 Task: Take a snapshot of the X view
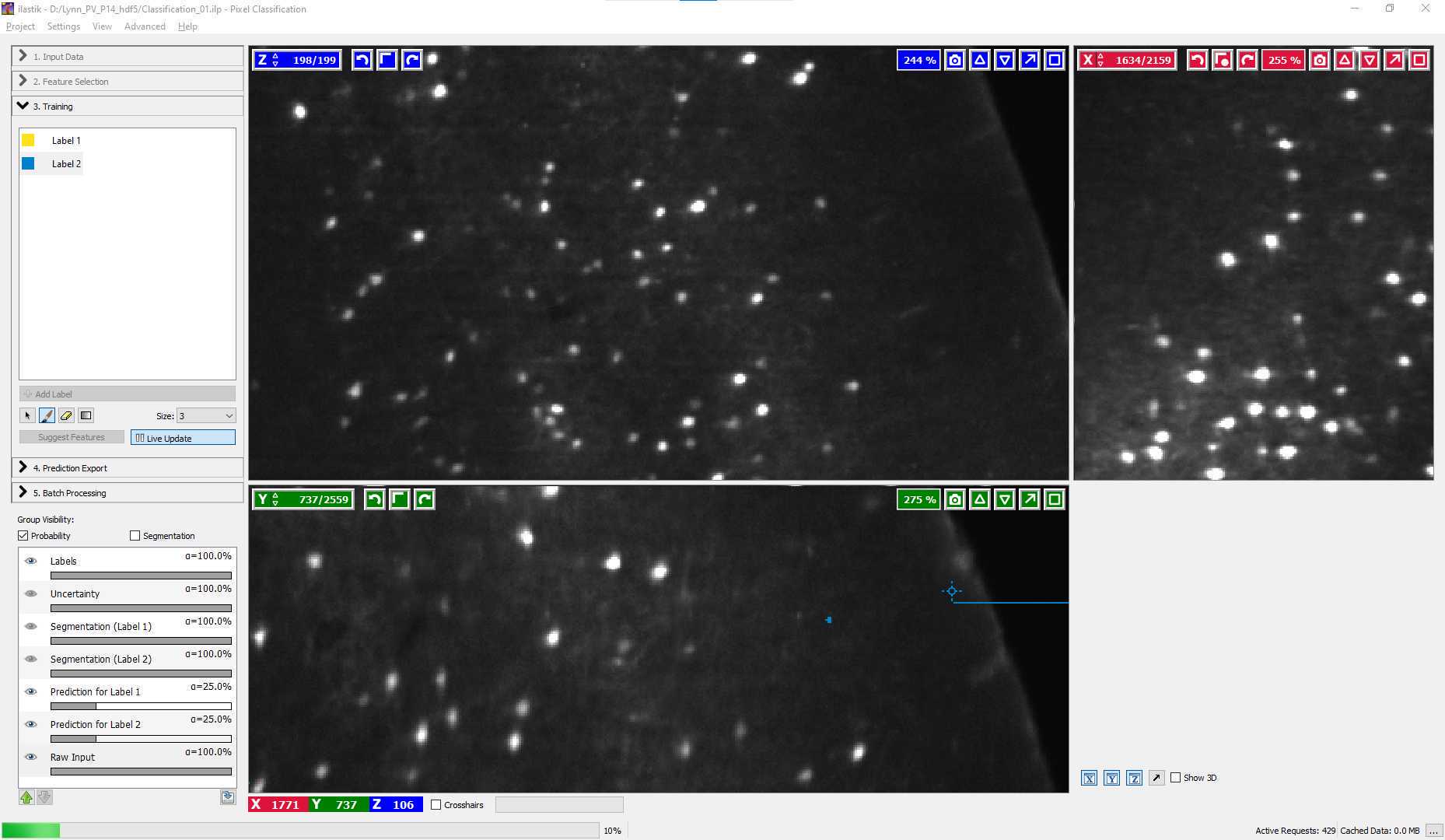click(1320, 60)
